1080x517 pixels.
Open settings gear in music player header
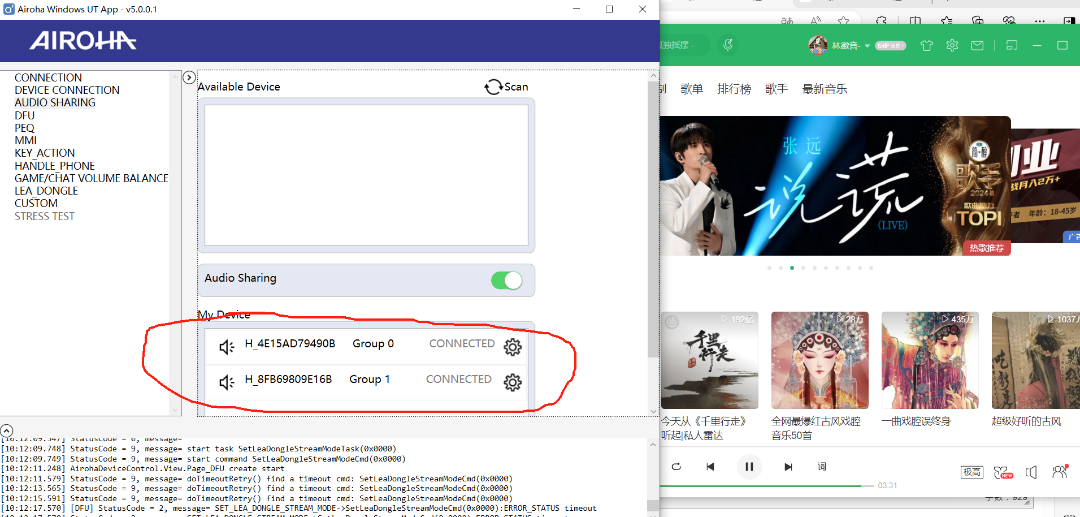tap(952, 45)
